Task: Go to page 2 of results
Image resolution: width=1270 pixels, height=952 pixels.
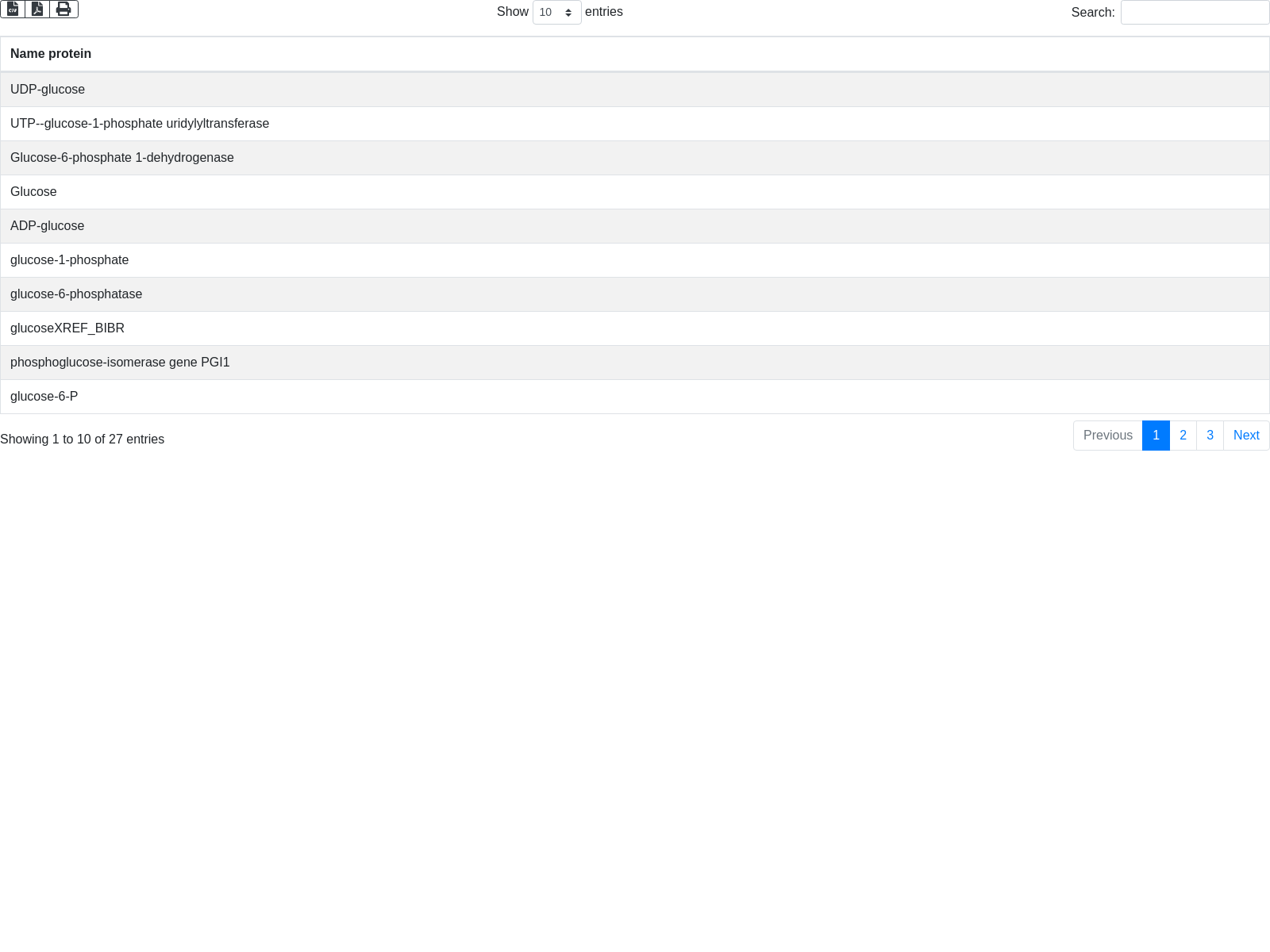Action: pos(1183,436)
